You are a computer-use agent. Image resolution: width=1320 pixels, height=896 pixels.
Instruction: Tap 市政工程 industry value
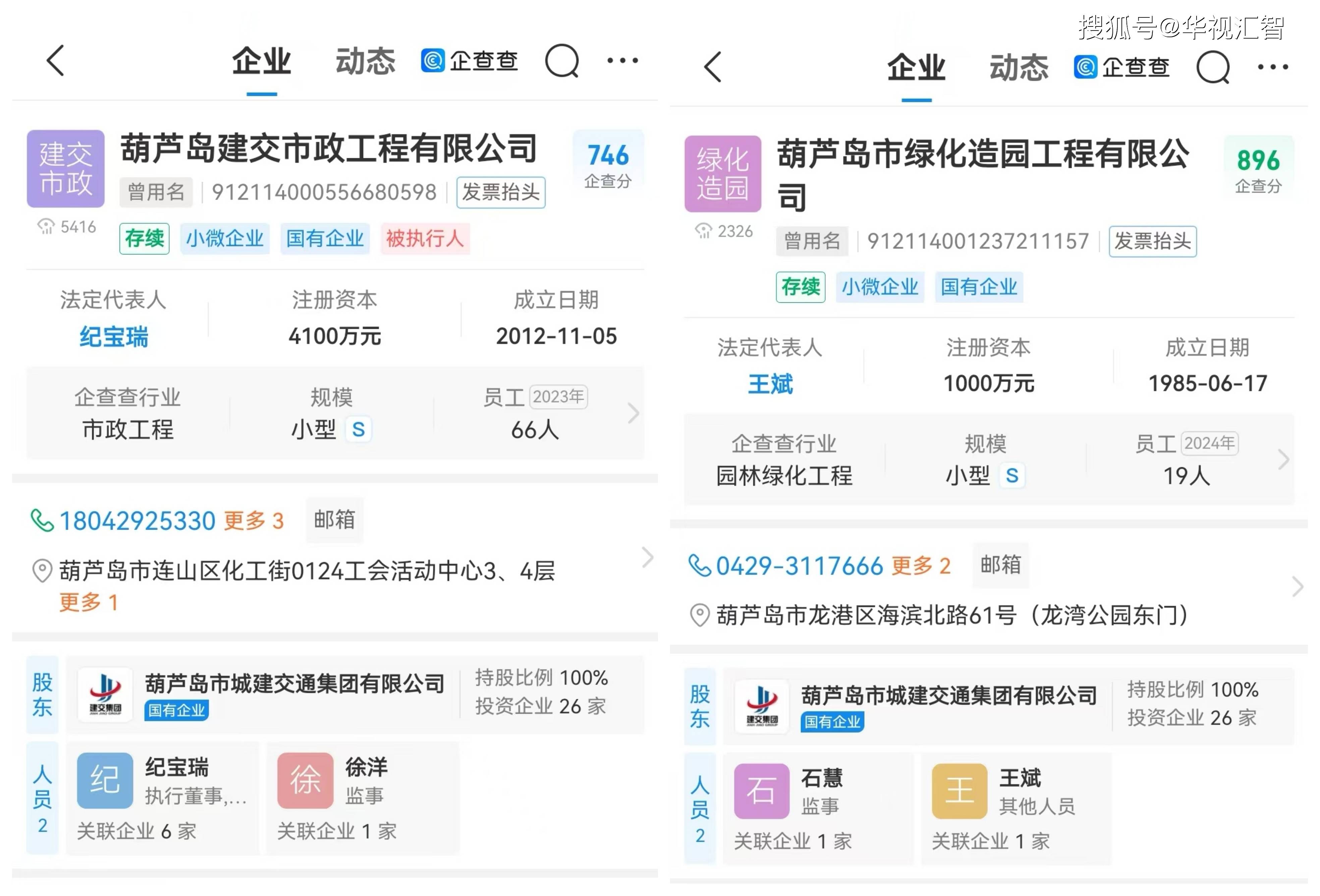click(x=128, y=429)
